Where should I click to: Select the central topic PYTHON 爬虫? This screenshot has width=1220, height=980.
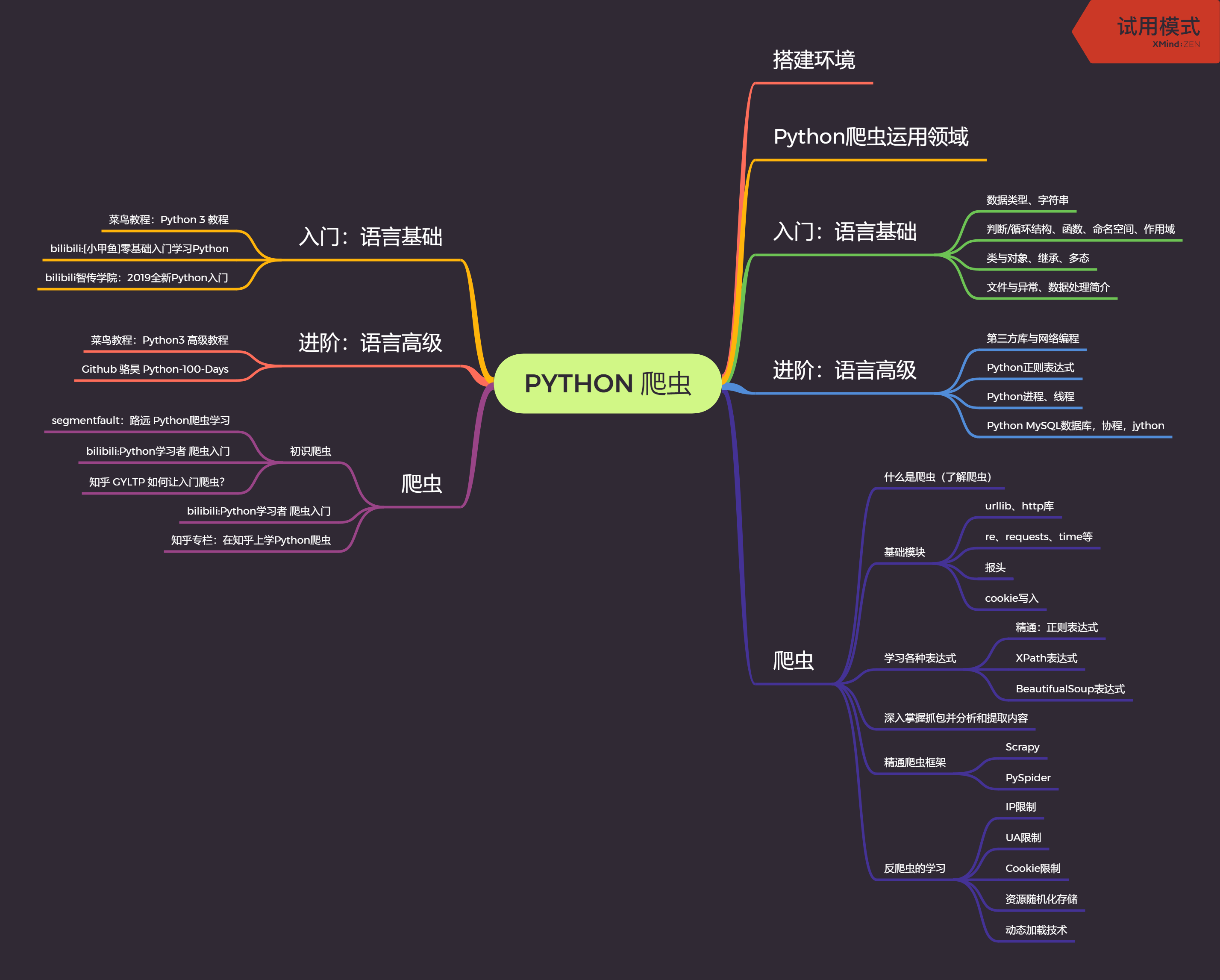tap(607, 384)
